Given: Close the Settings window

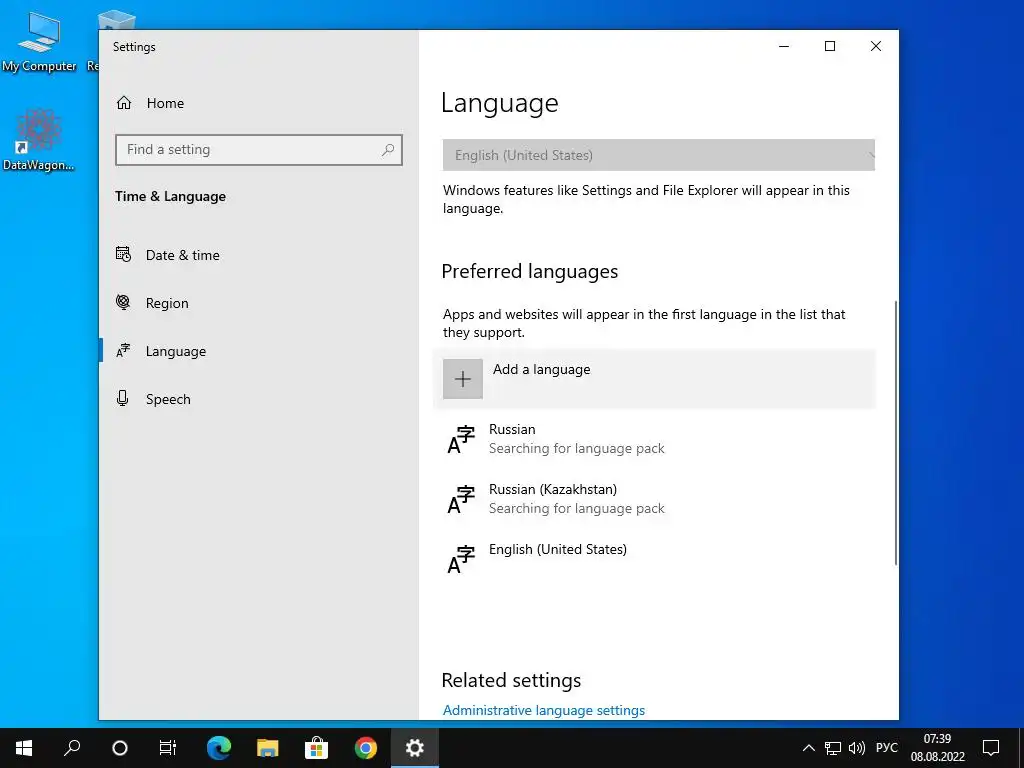Looking at the screenshot, I should pyautogui.click(x=876, y=46).
